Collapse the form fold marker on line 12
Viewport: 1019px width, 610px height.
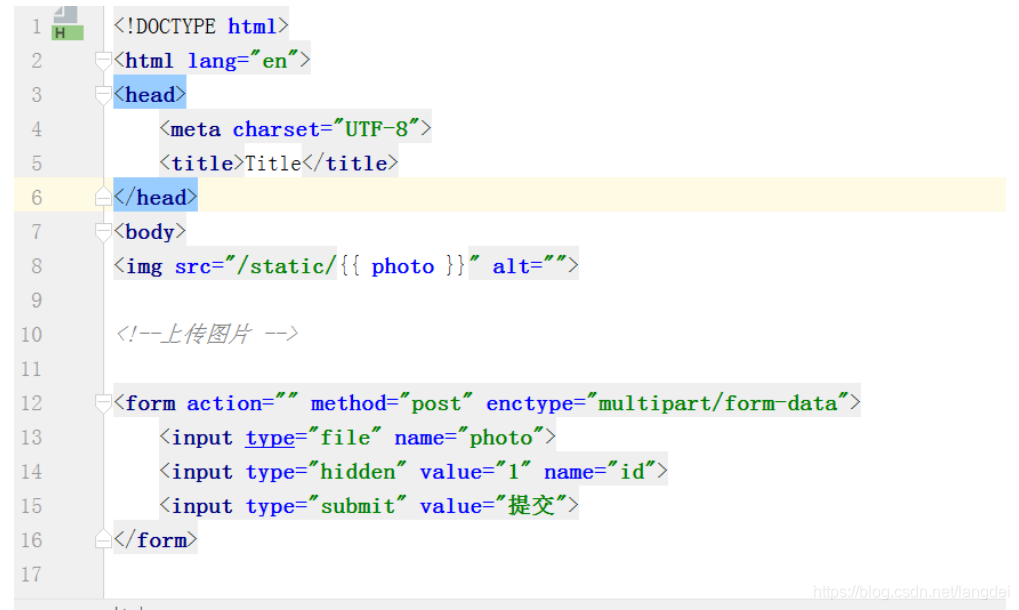(103, 403)
